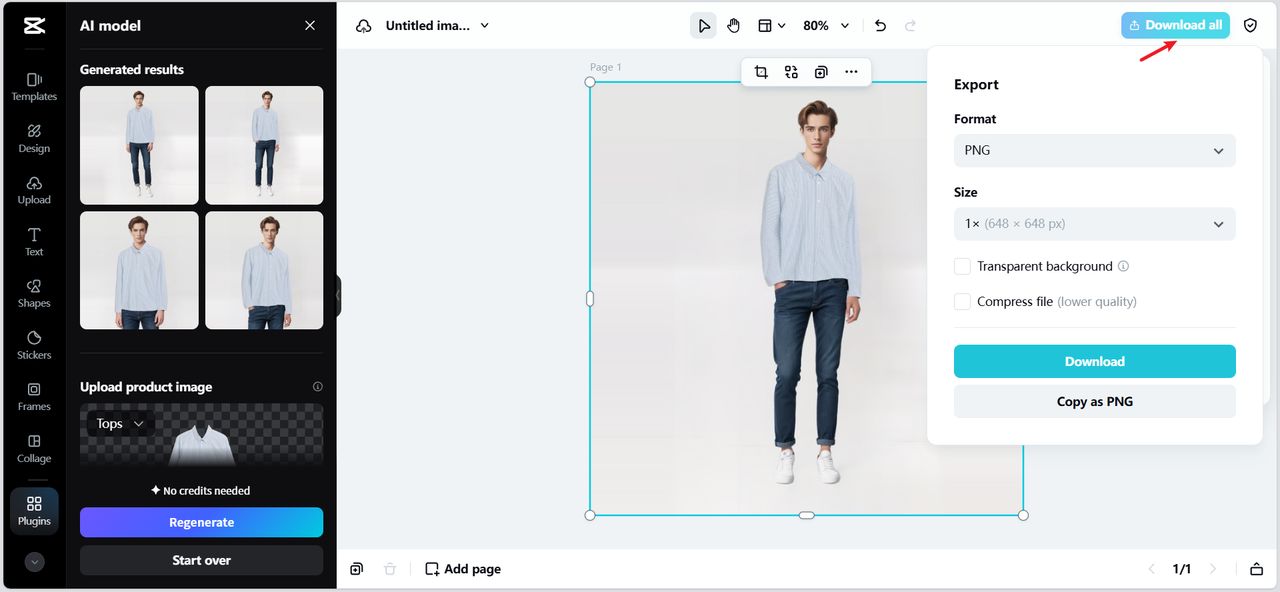Open the Size 1× dropdown
Image resolution: width=1280 pixels, height=592 pixels.
click(1095, 224)
